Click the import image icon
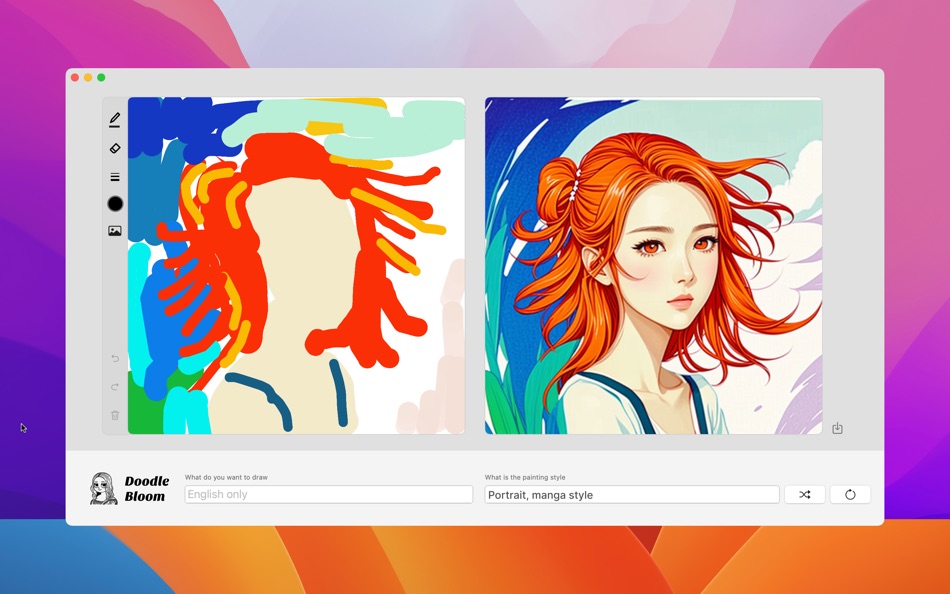Screen dimensions: 950x594 tap(115, 229)
